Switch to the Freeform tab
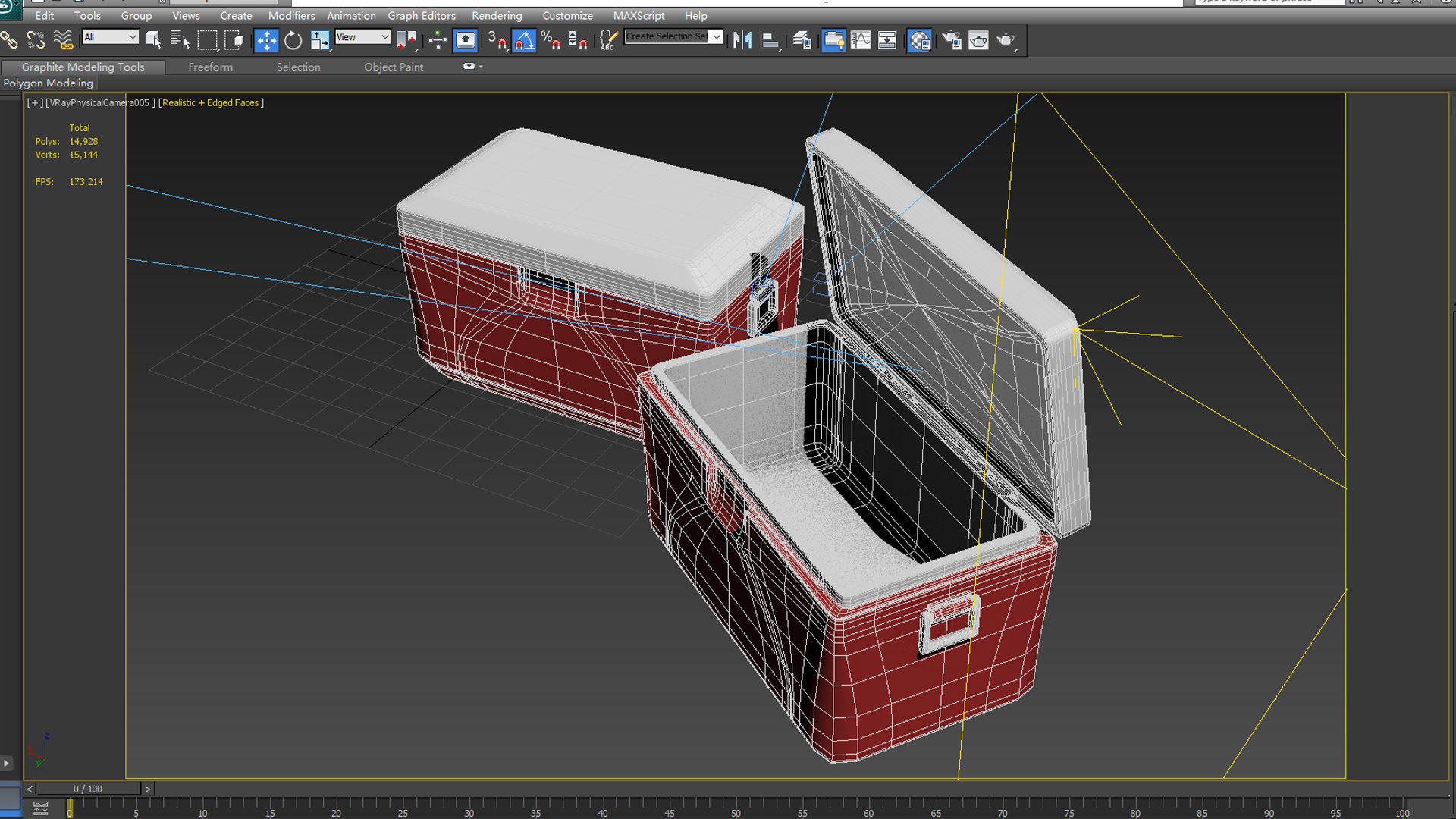 click(211, 67)
